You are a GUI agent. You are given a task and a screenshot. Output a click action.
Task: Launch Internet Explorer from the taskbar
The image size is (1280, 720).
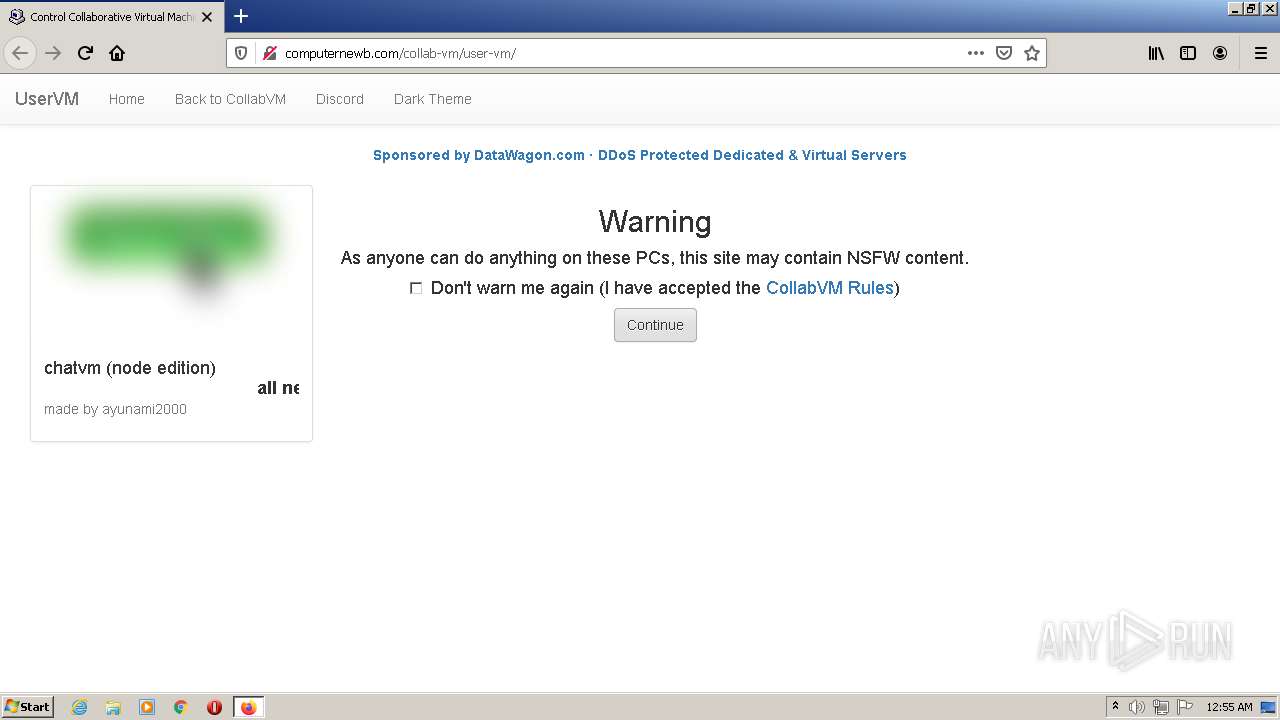[80, 707]
